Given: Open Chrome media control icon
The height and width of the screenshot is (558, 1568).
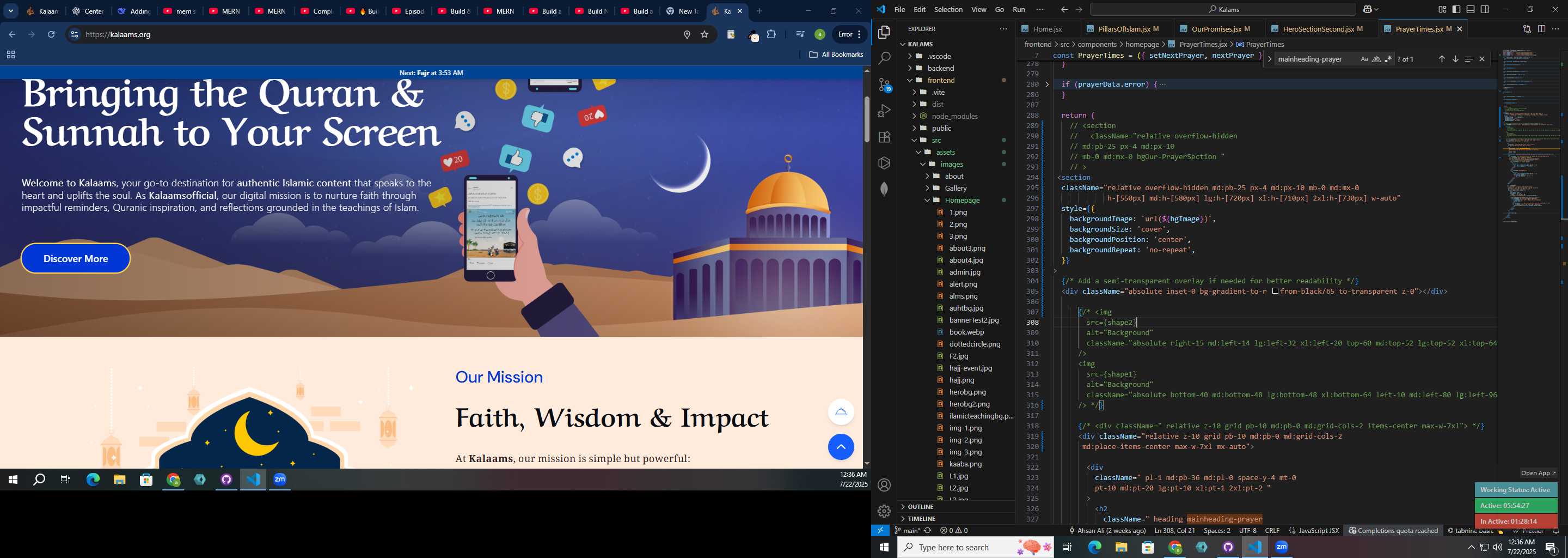Looking at the screenshot, I should coord(800,35).
